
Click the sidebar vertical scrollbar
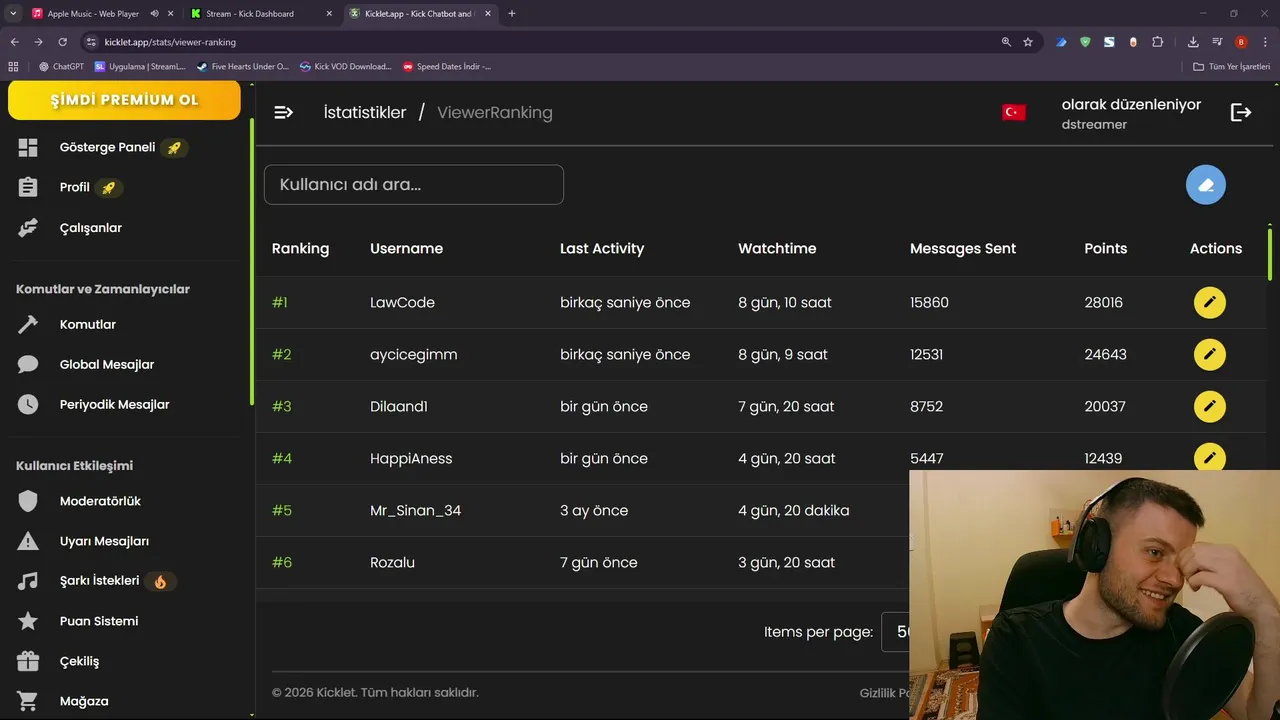pos(252,260)
